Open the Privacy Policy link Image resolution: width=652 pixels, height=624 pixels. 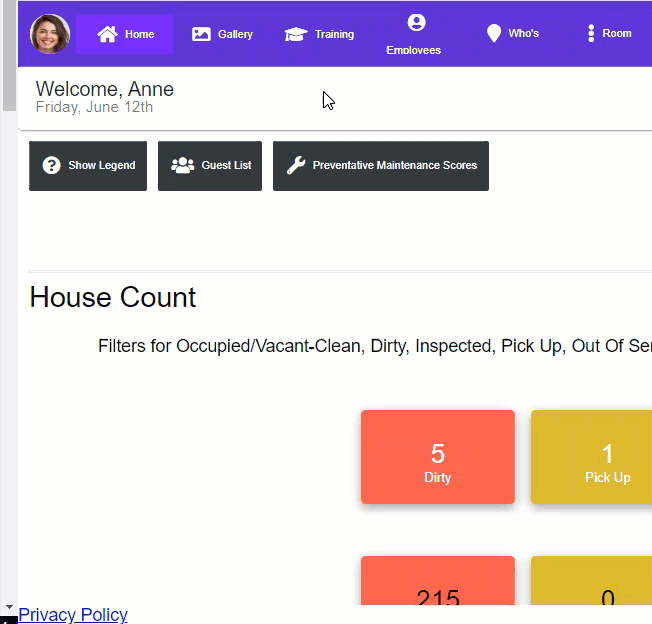tap(73, 615)
